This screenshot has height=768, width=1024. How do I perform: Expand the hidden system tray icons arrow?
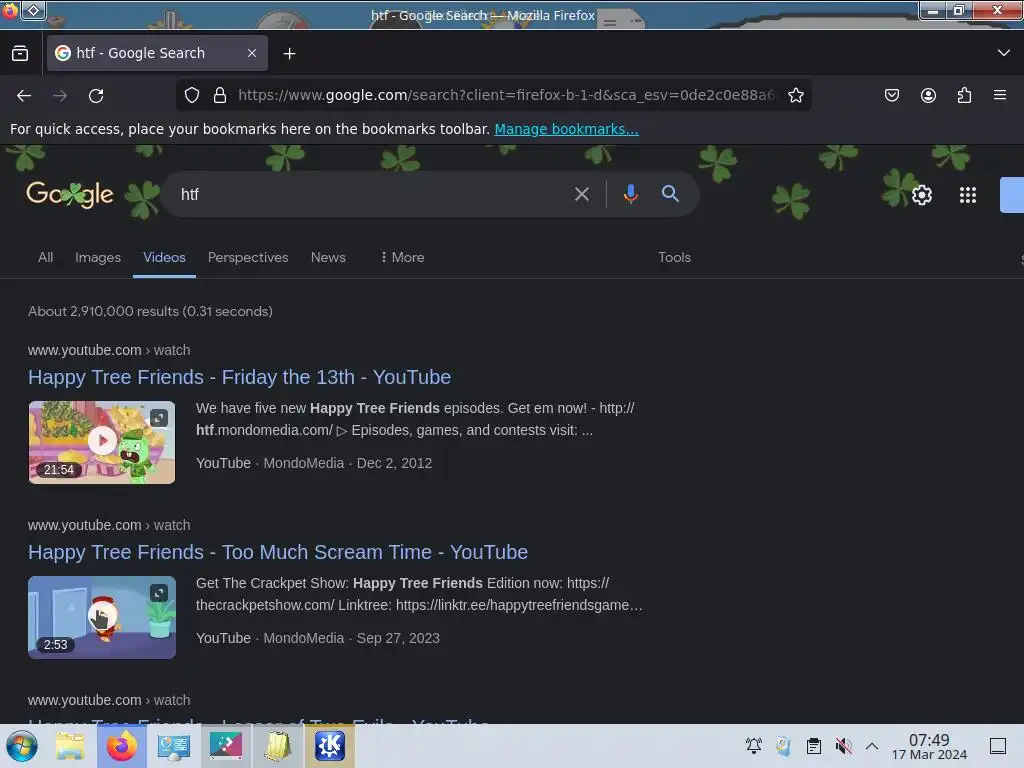(872, 745)
